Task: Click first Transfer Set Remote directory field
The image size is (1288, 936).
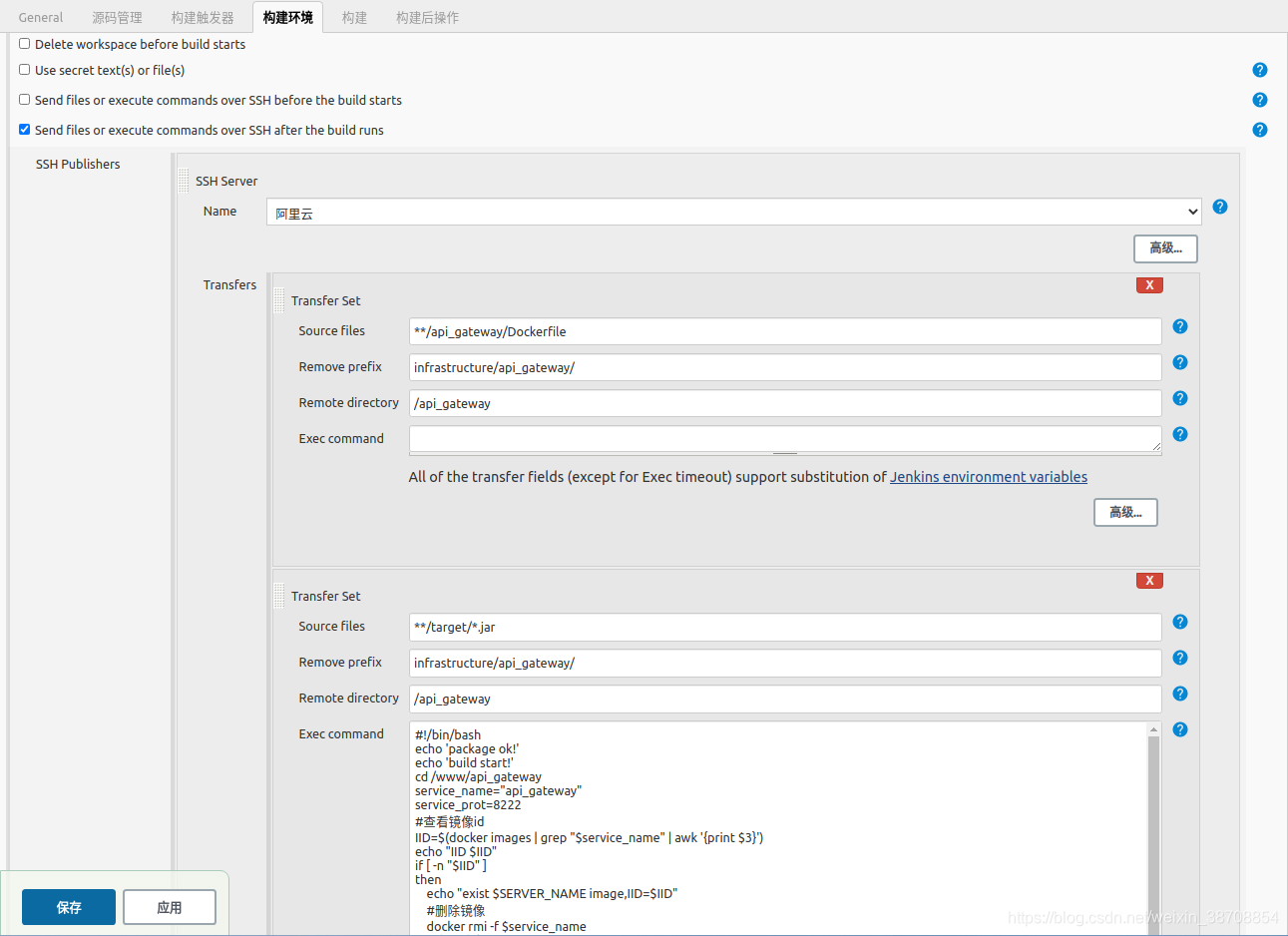Action: tap(785, 403)
